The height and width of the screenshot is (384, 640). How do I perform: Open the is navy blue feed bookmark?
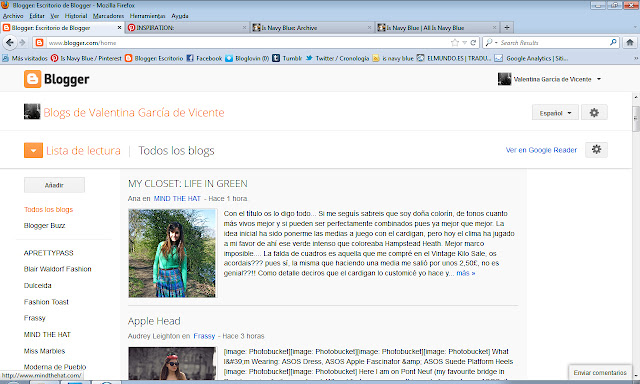tap(393, 58)
